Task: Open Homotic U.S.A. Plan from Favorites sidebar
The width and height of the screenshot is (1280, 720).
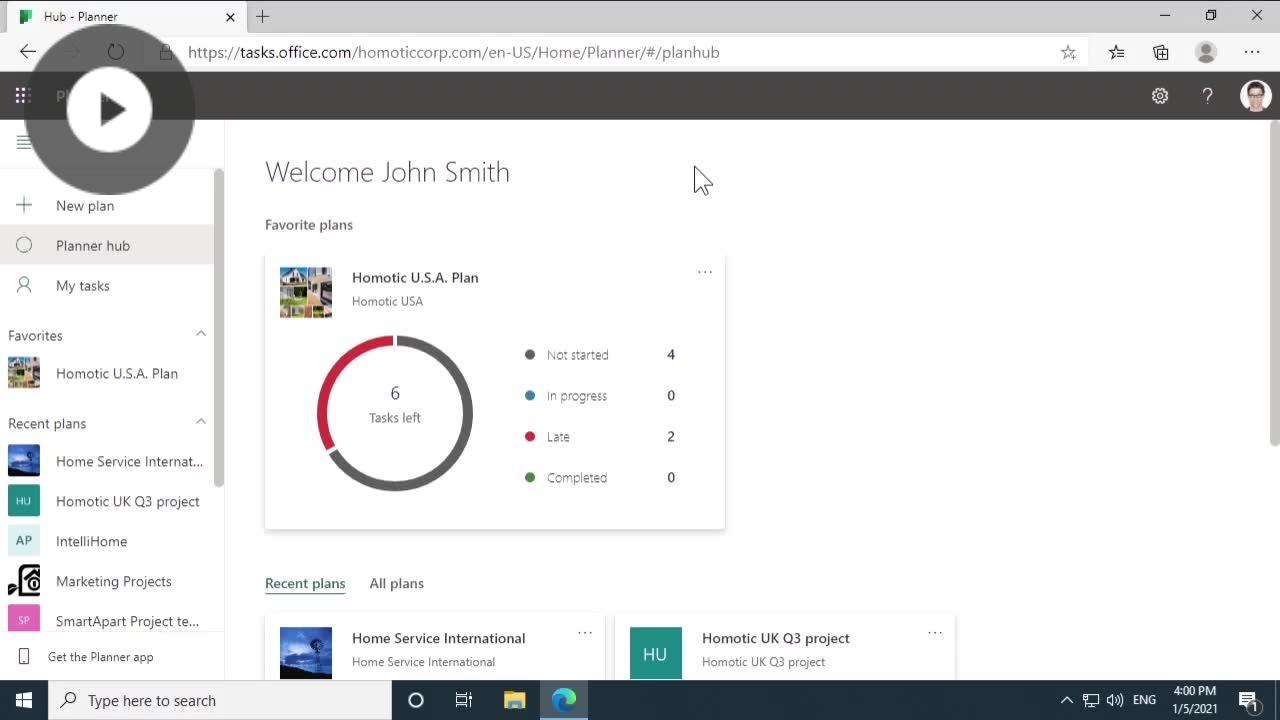Action: [107, 373]
